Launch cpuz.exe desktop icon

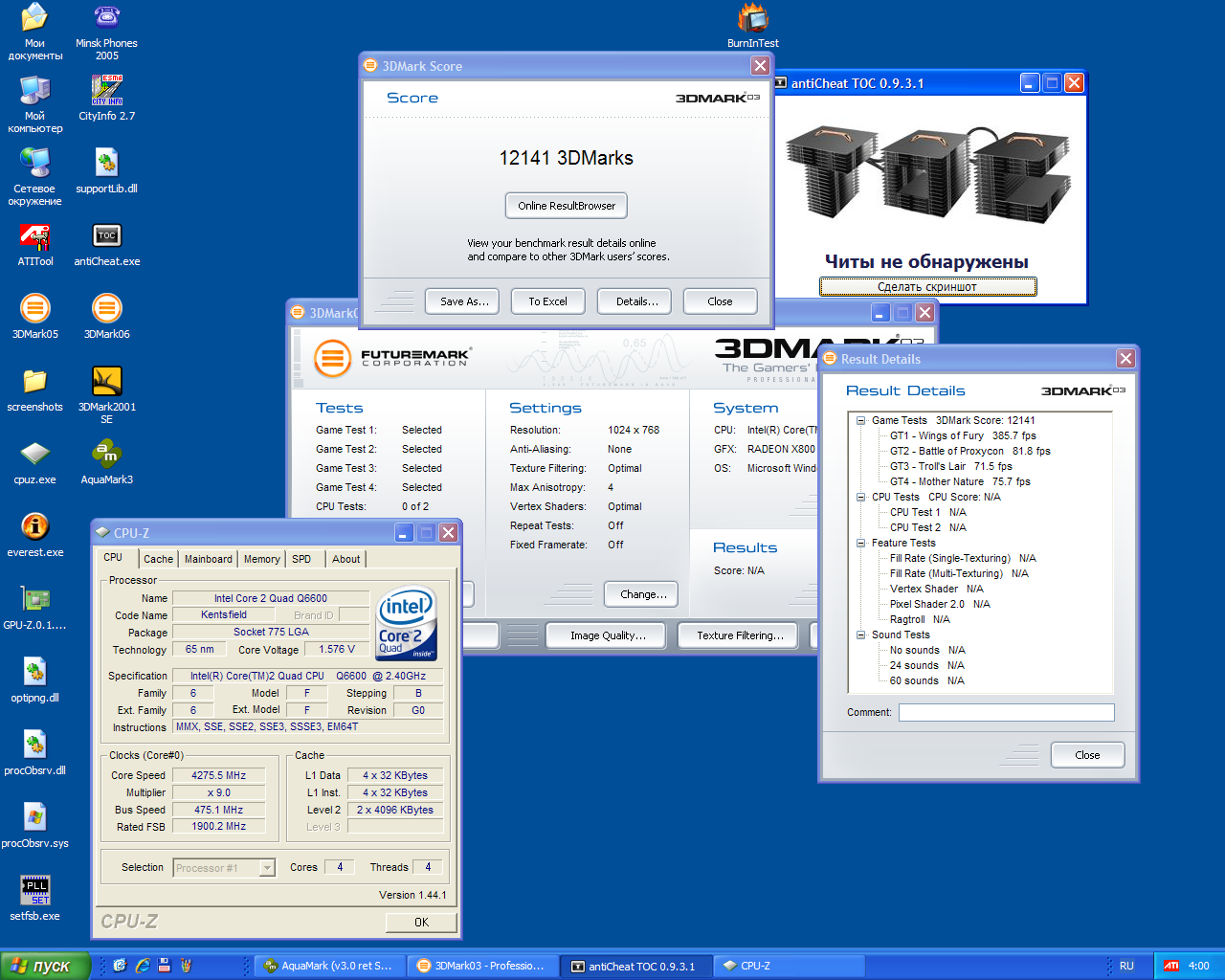(x=35, y=461)
